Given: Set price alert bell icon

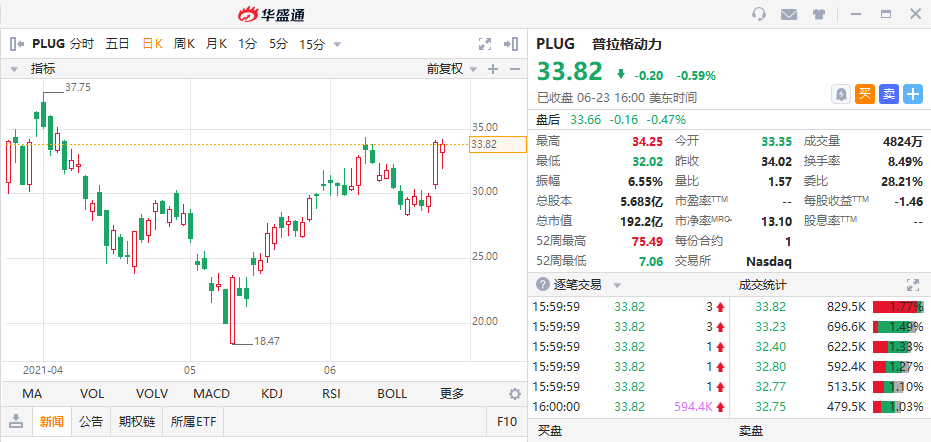Looking at the screenshot, I should click(841, 94).
